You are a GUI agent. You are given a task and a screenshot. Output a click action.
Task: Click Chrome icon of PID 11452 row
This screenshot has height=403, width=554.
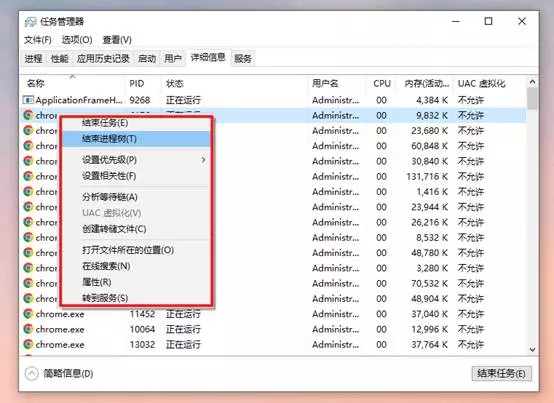28,314
